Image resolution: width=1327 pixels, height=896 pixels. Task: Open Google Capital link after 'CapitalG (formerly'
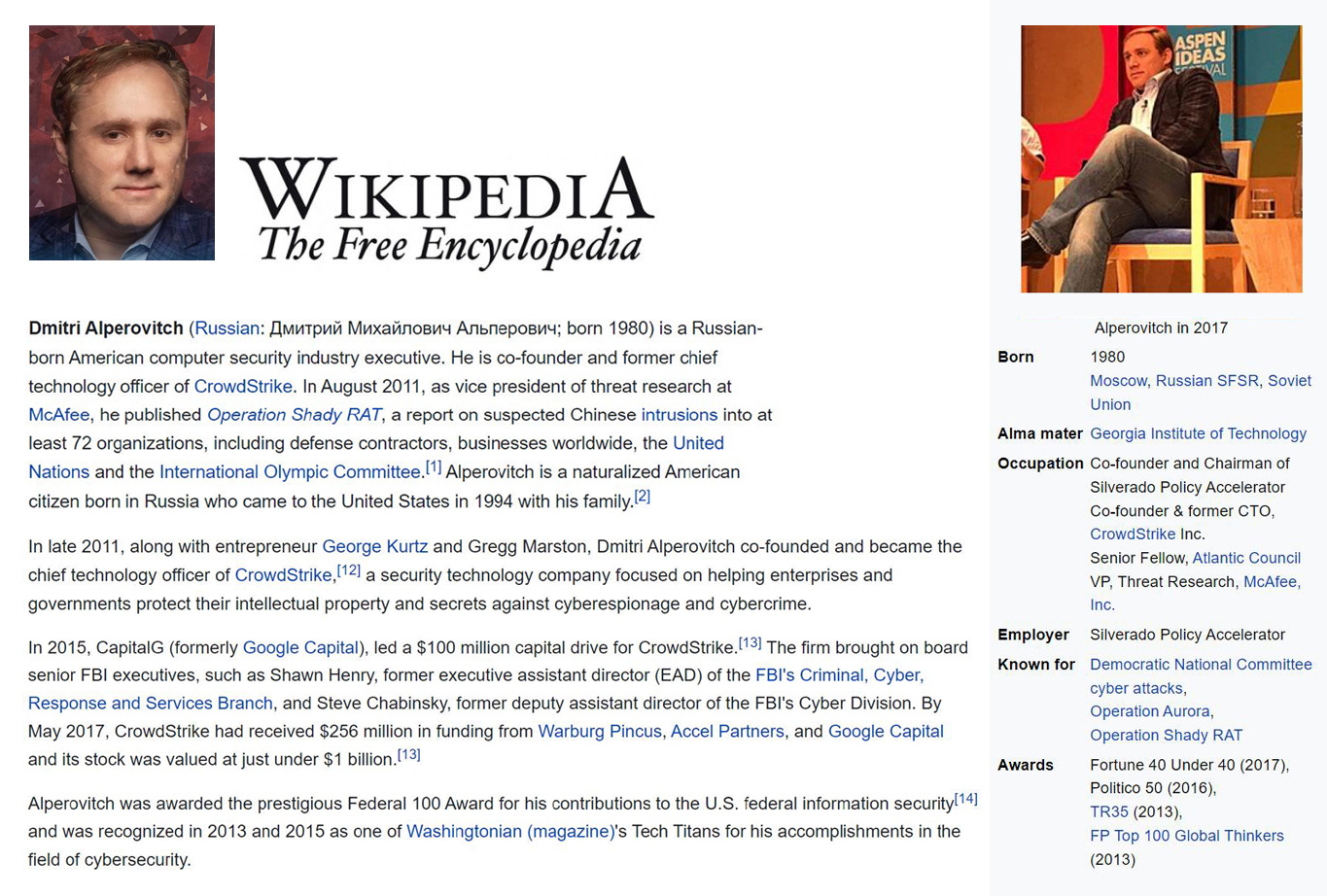(x=301, y=647)
